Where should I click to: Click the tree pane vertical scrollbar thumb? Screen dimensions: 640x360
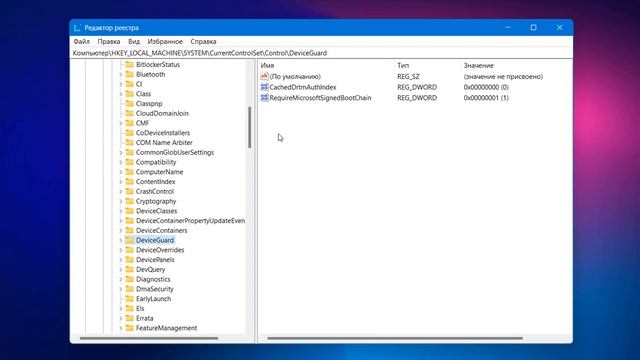click(x=249, y=127)
